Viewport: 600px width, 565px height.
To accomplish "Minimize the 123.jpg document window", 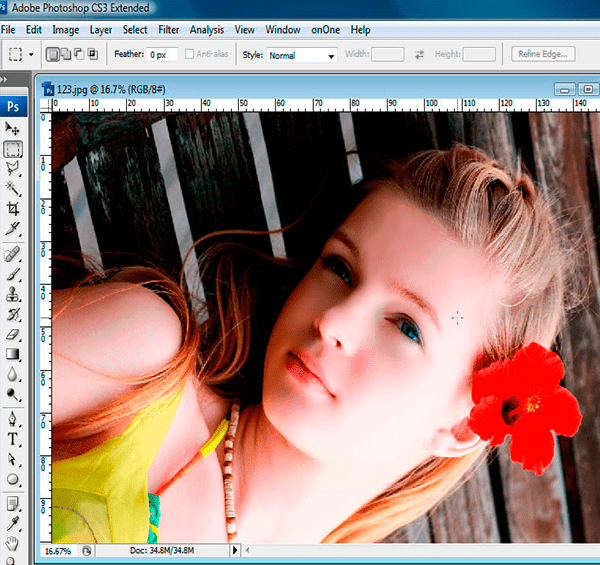I will click(564, 90).
